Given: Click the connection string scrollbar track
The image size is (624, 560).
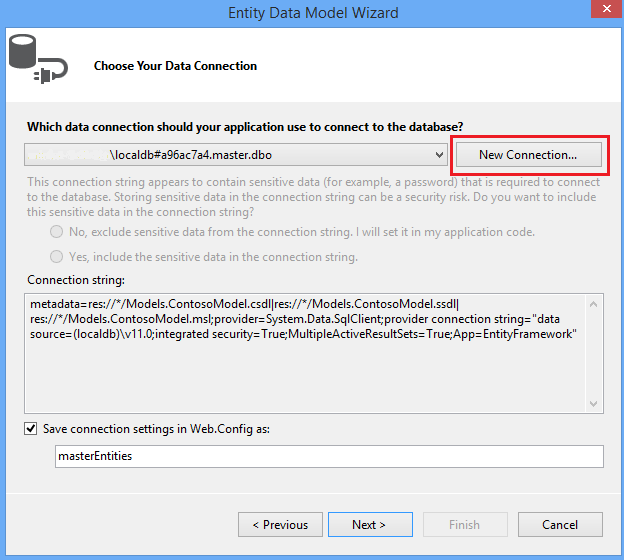Looking at the screenshot, I should click(594, 353).
